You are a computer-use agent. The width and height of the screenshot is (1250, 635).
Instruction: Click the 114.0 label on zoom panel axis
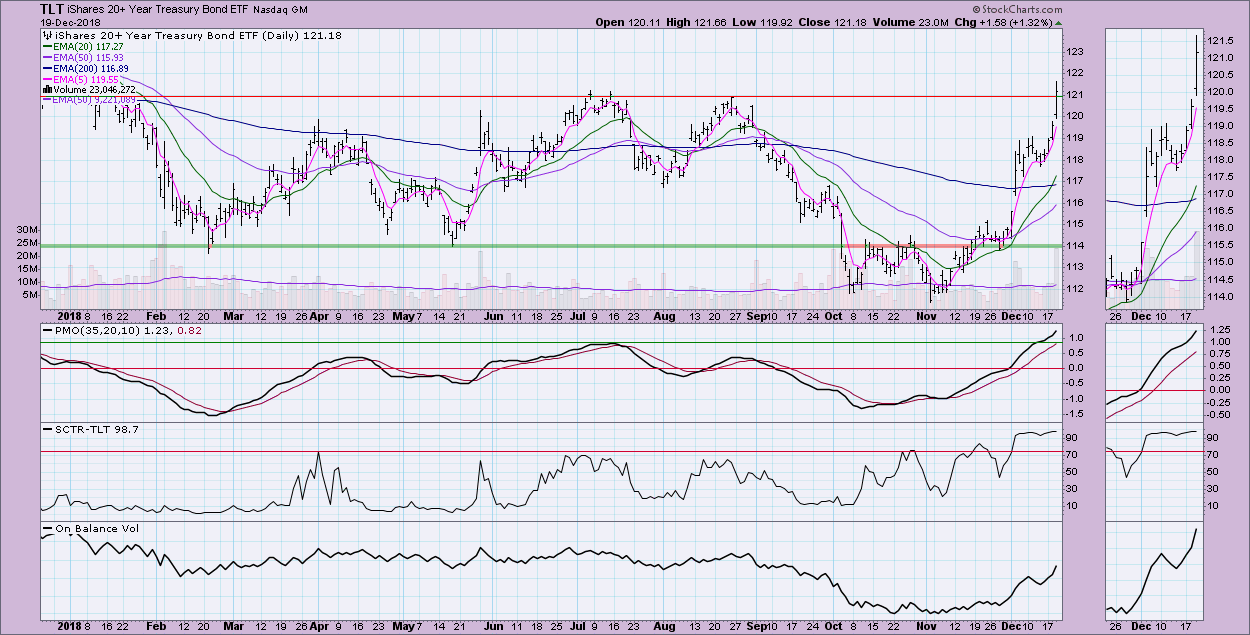tap(1219, 297)
